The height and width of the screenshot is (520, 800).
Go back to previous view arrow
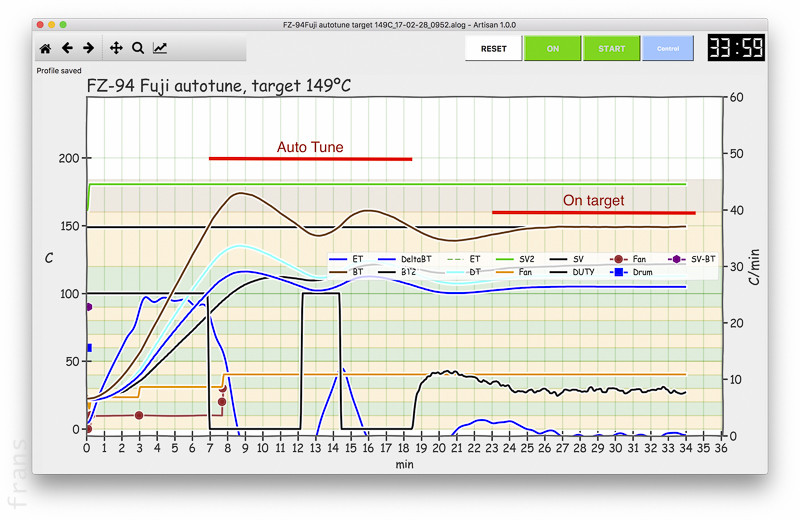(x=67, y=48)
